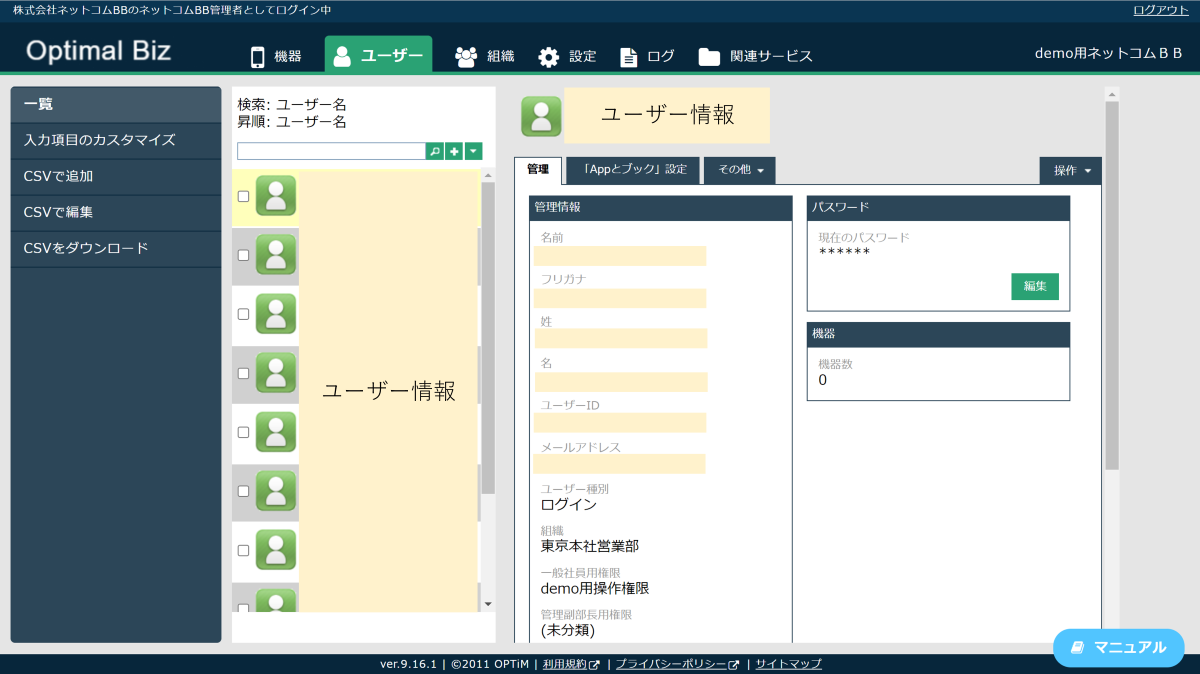
Task: Open the マニュアル manual button
Action: click(1118, 647)
